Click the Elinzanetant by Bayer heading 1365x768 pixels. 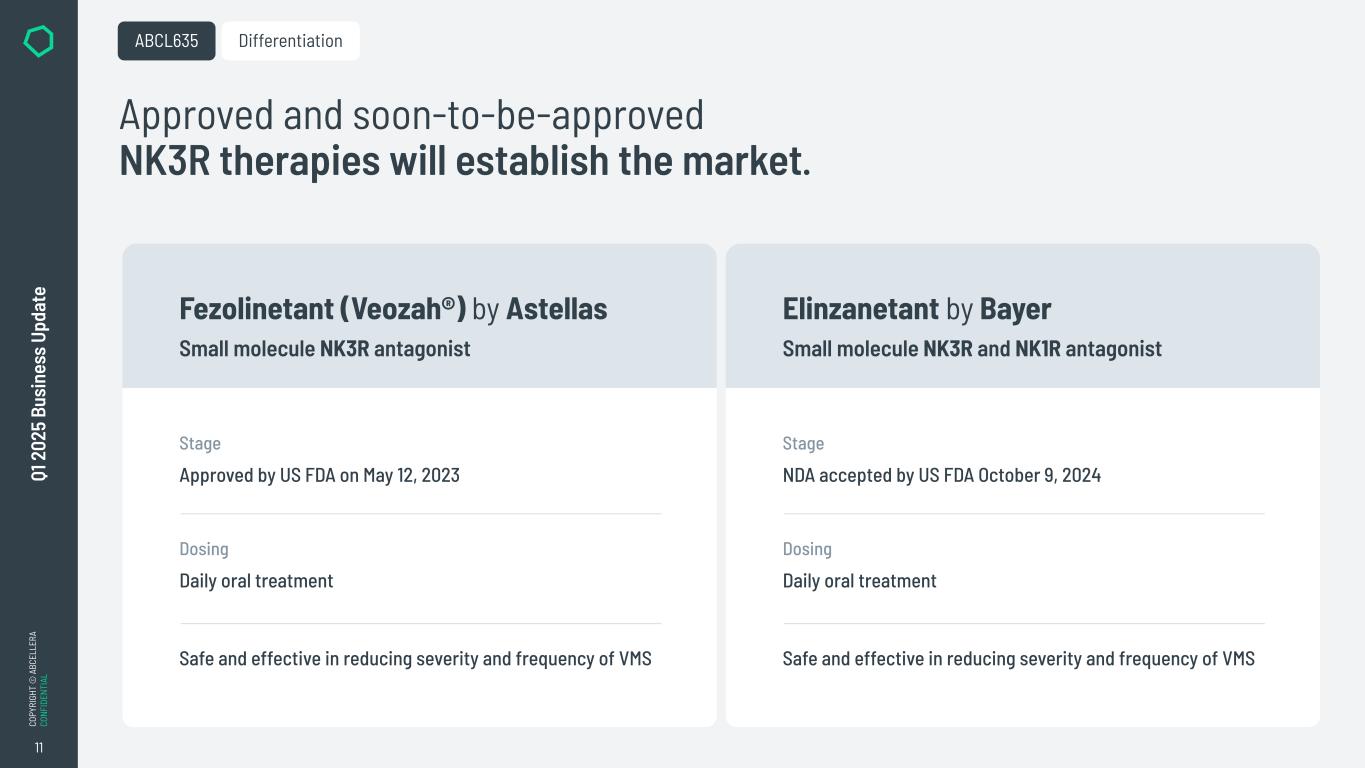[x=916, y=308]
